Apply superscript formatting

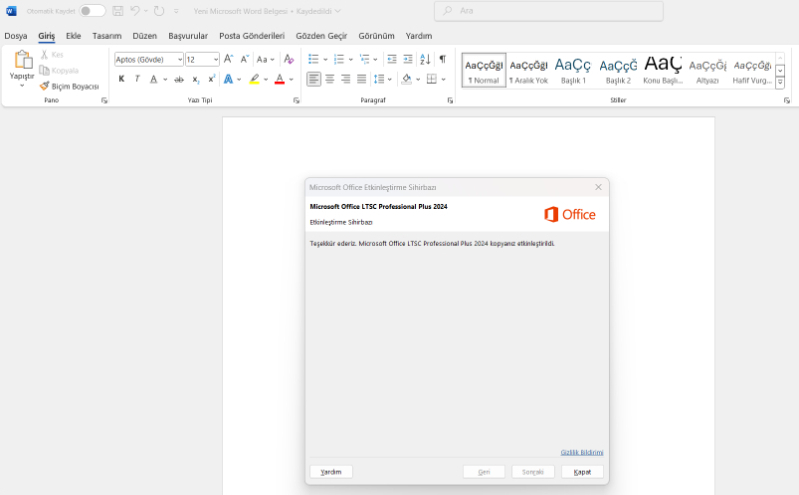211,79
